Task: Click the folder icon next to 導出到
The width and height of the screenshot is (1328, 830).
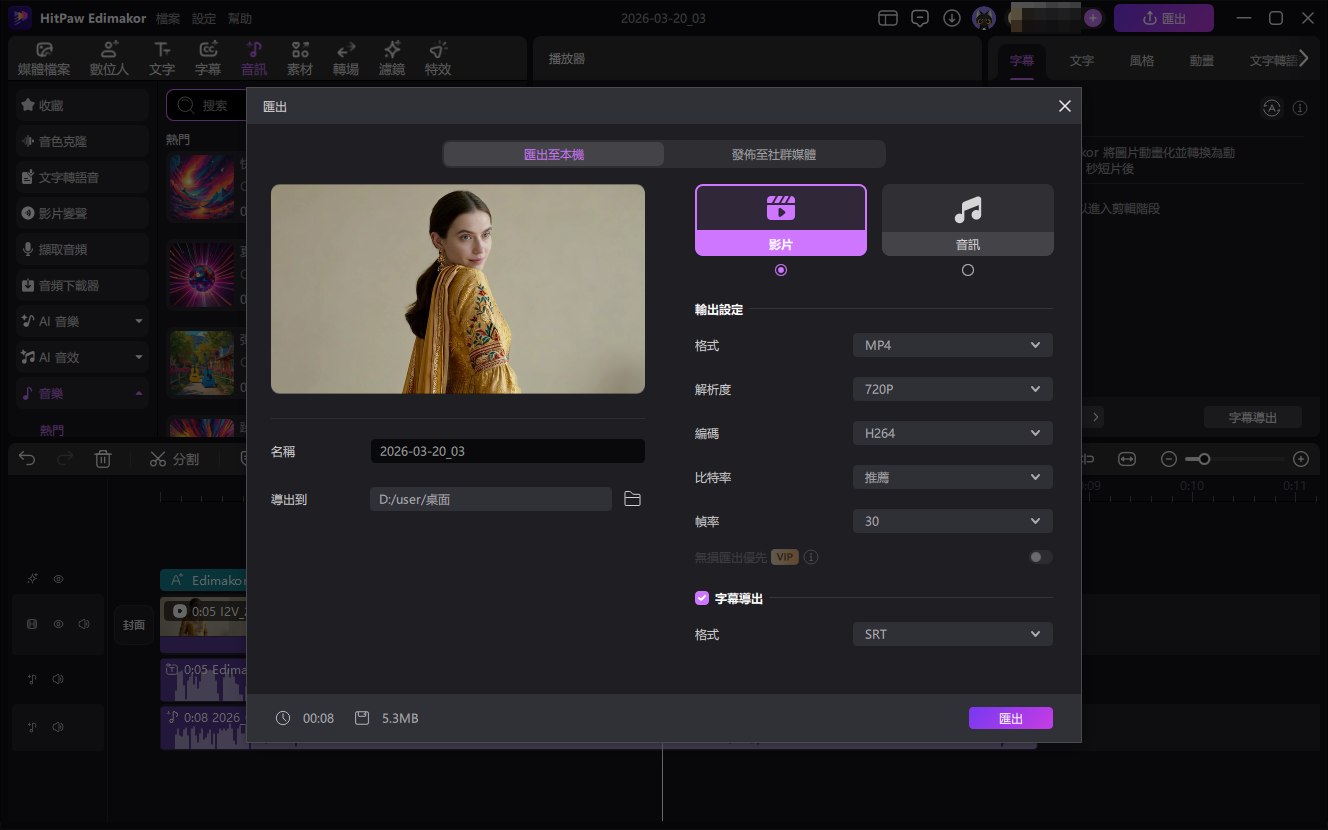Action: [x=632, y=498]
